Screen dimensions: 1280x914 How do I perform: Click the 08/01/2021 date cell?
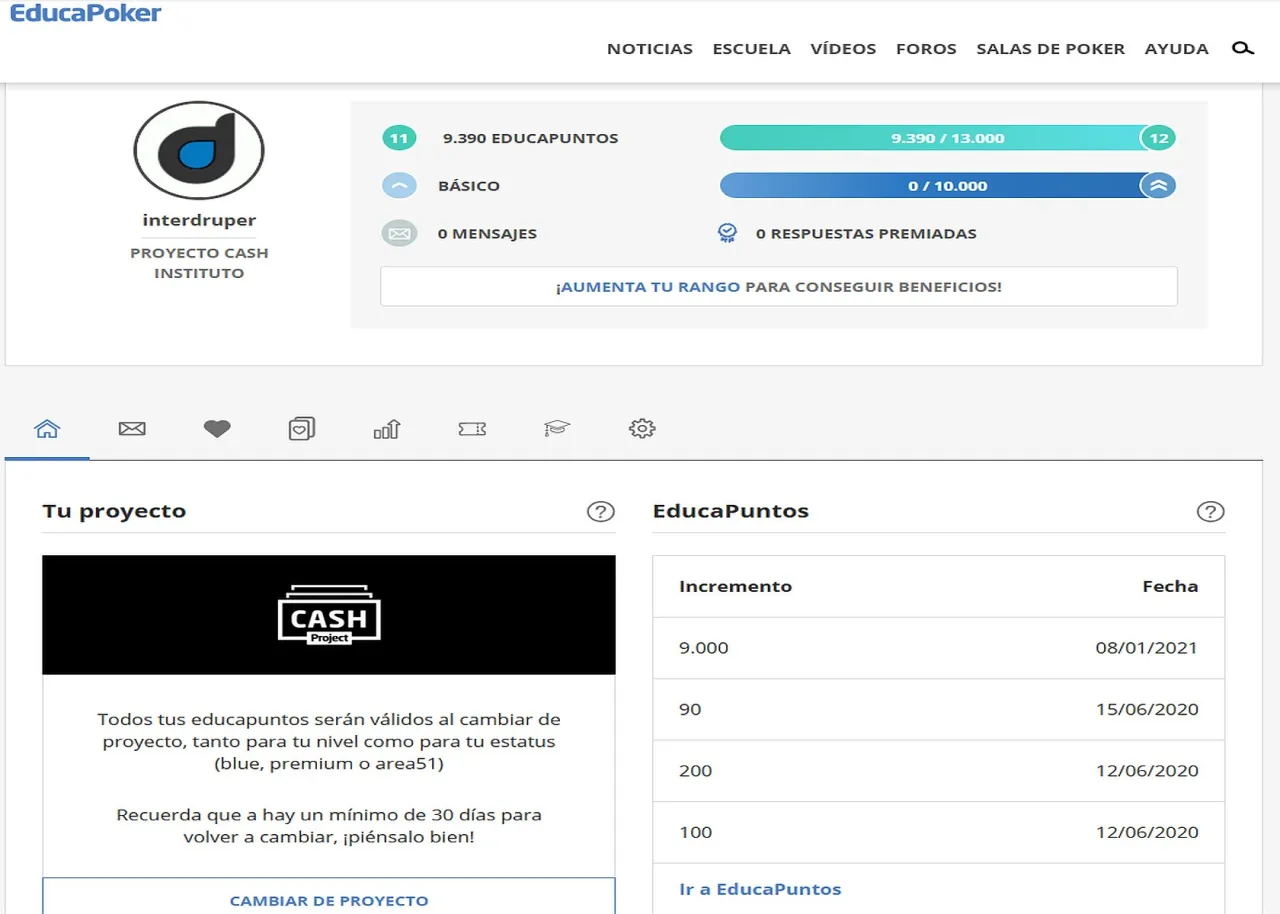[x=1146, y=648]
